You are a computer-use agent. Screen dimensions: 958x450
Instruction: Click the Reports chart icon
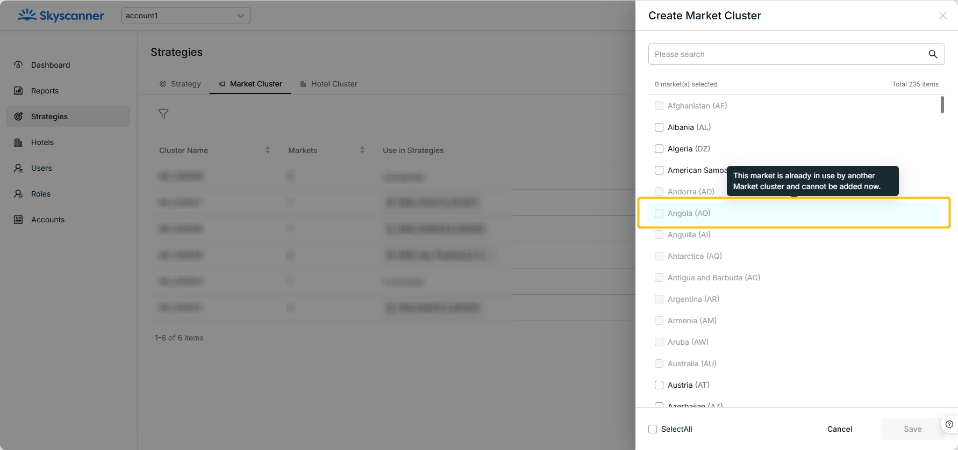tap(18, 91)
